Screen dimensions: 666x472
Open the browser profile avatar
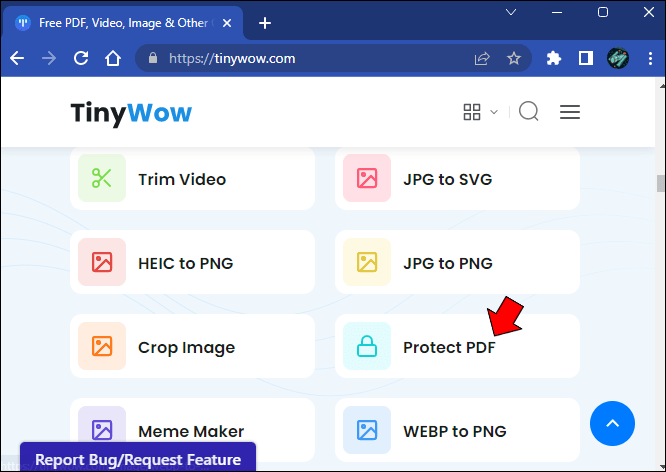tap(618, 58)
